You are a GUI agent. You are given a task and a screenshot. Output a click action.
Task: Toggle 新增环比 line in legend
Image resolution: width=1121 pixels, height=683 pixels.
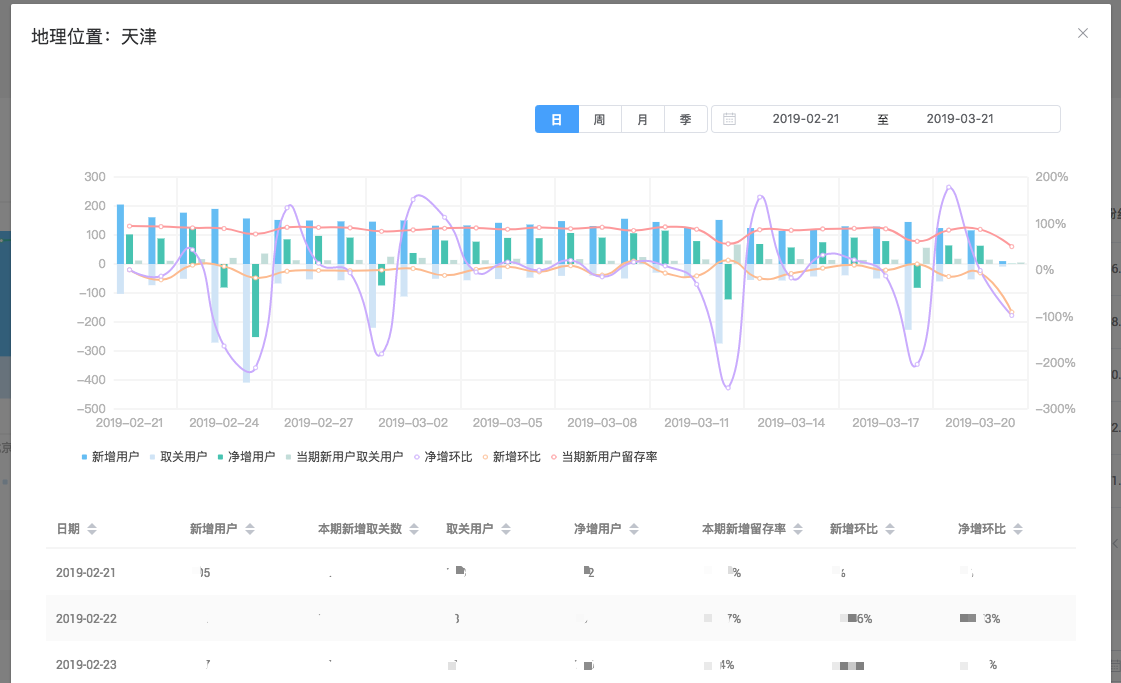(x=511, y=457)
